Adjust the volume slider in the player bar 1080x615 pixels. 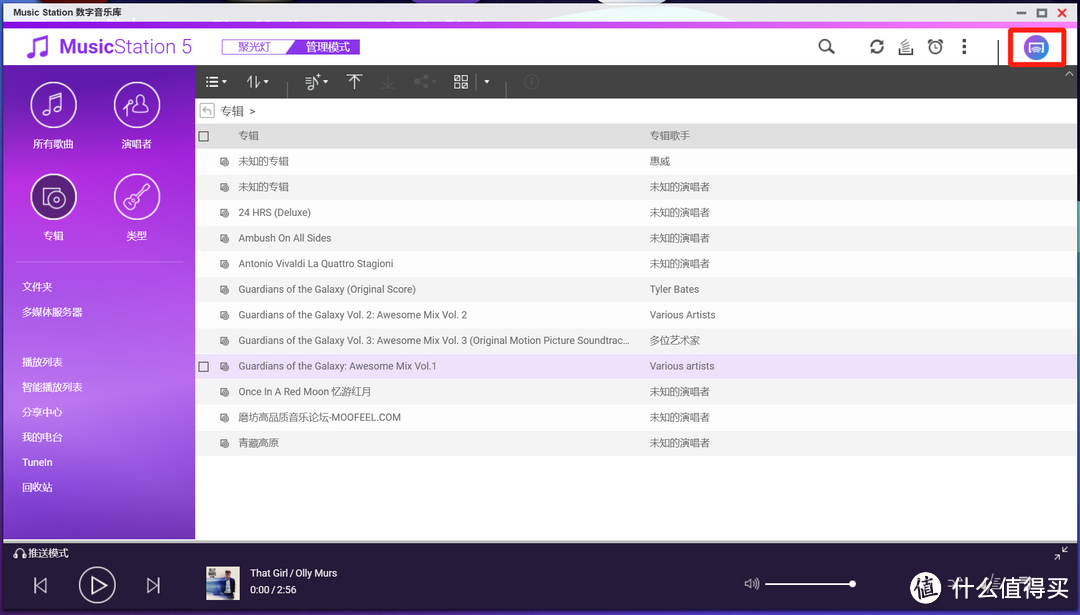tap(809, 584)
